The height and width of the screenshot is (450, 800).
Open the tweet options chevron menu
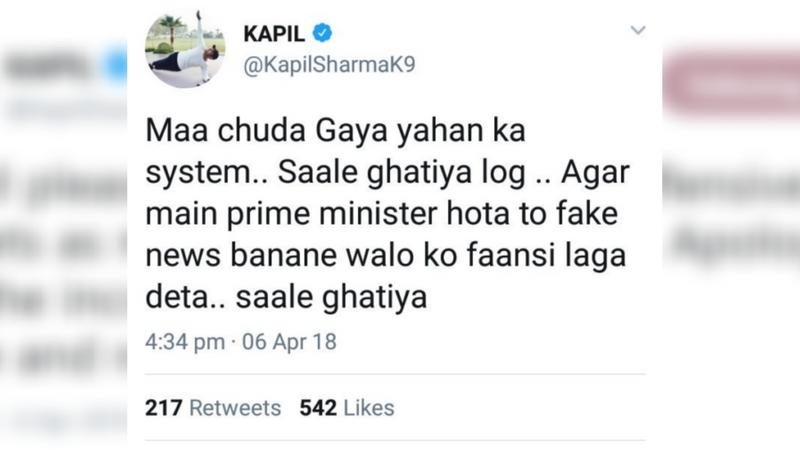tap(637, 31)
